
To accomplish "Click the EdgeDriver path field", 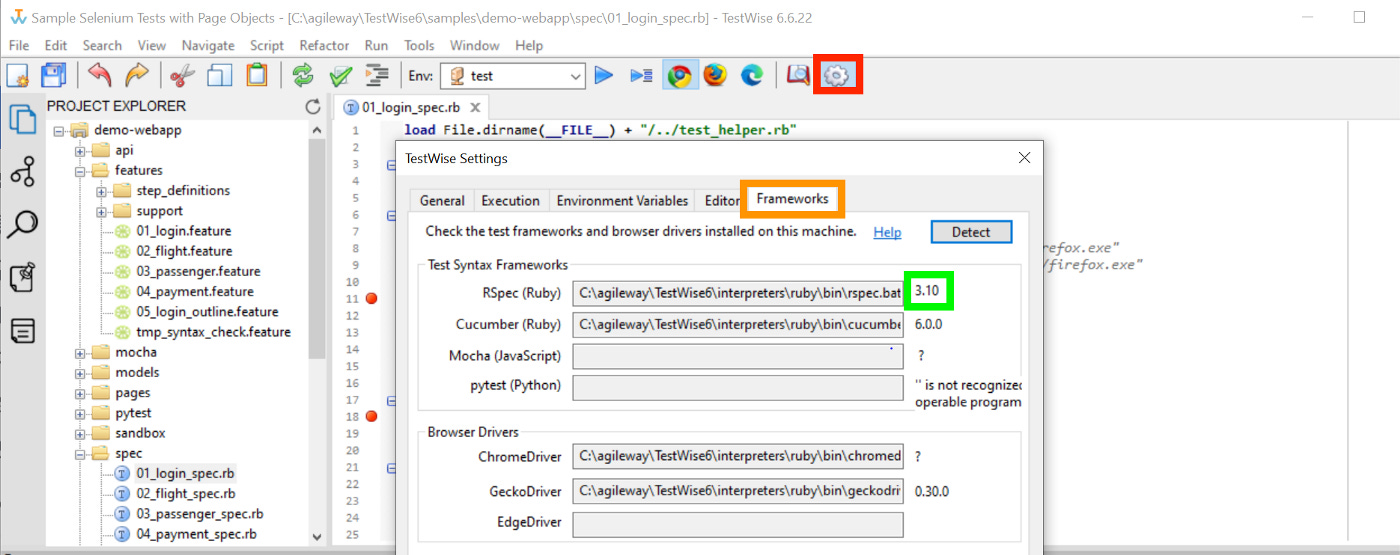I will [x=738, y=524].
